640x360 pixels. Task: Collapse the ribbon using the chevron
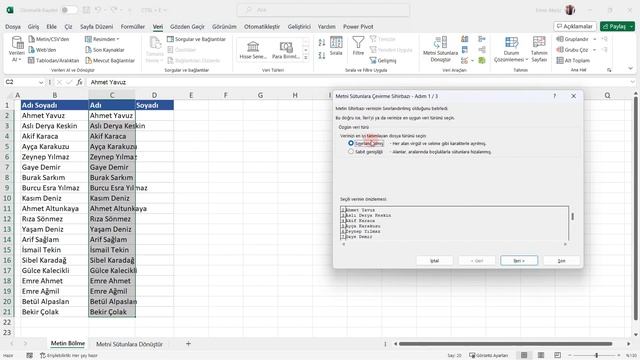coord(631,69)
